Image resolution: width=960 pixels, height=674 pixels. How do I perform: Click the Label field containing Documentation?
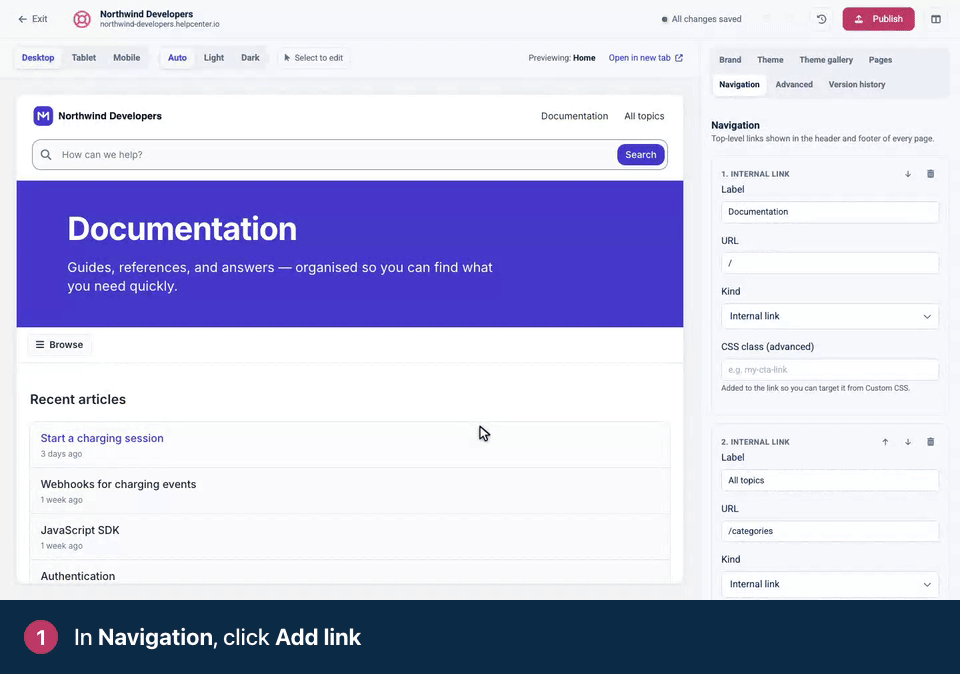point(830,212)
